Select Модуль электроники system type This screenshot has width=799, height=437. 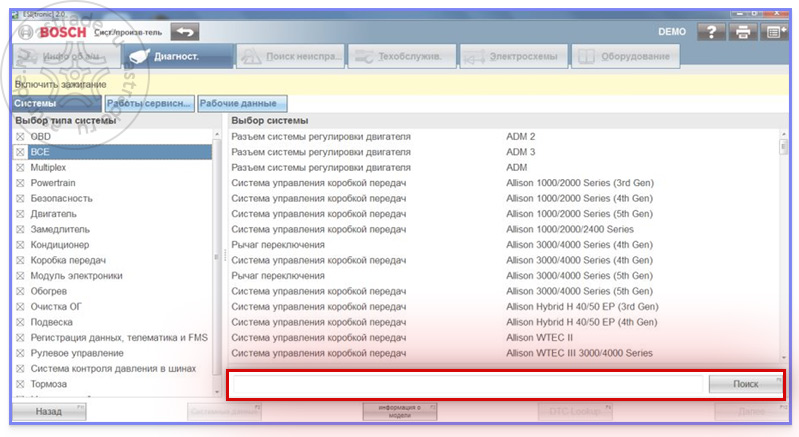click(112, 276)
